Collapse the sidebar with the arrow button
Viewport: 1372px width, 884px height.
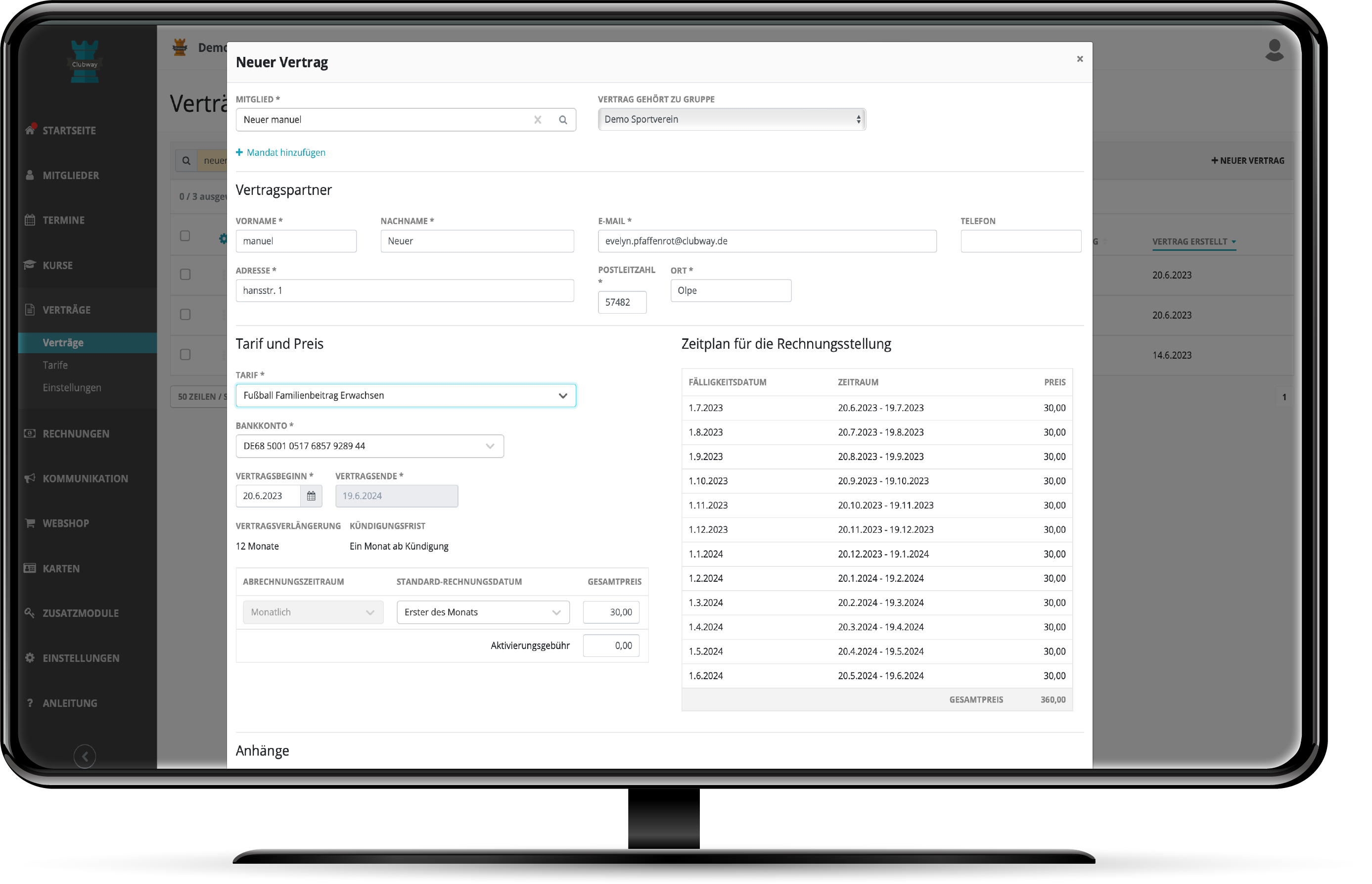coord(85,756)
